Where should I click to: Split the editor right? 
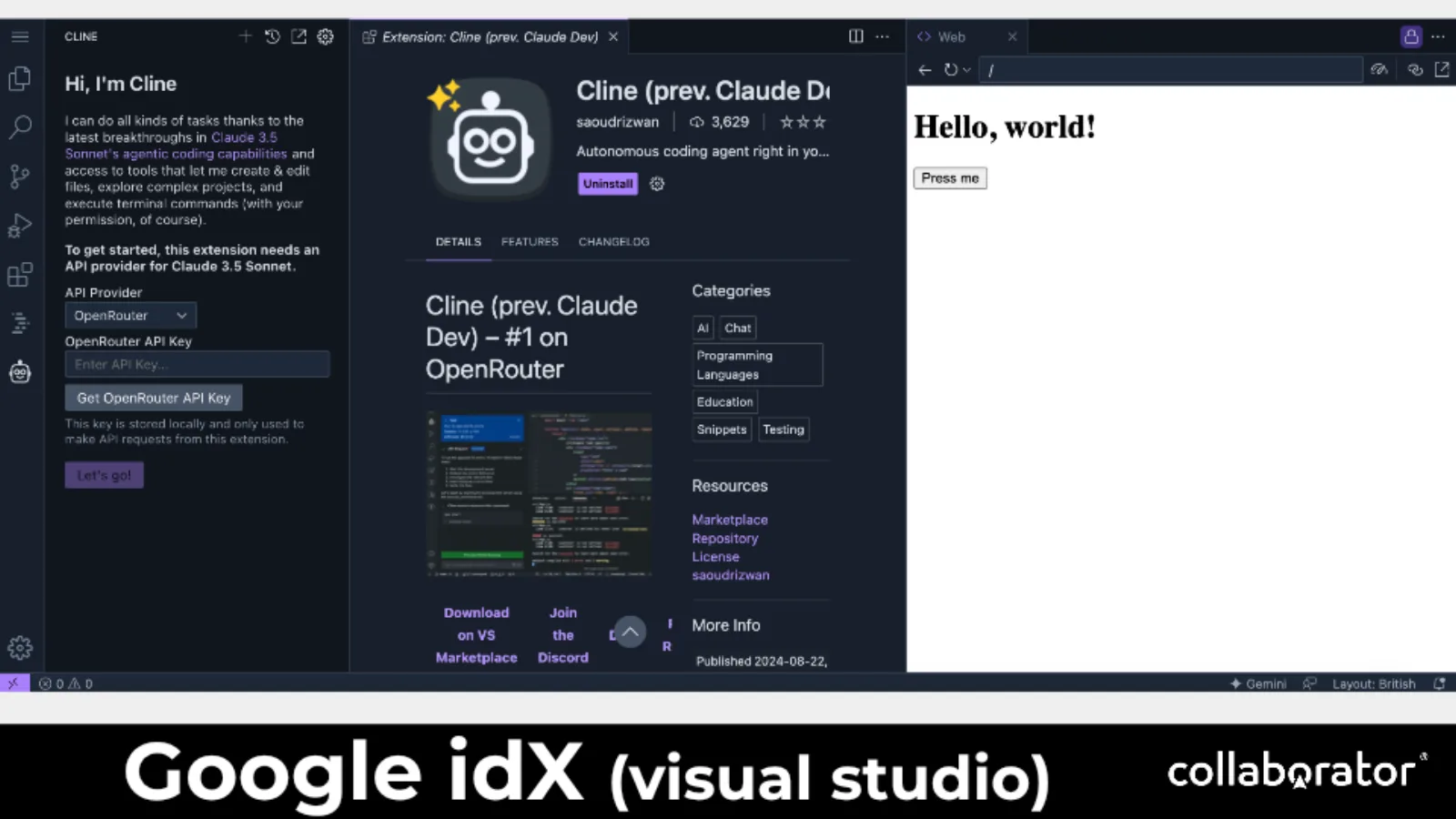pyautogui.click(x=856, y=36)
